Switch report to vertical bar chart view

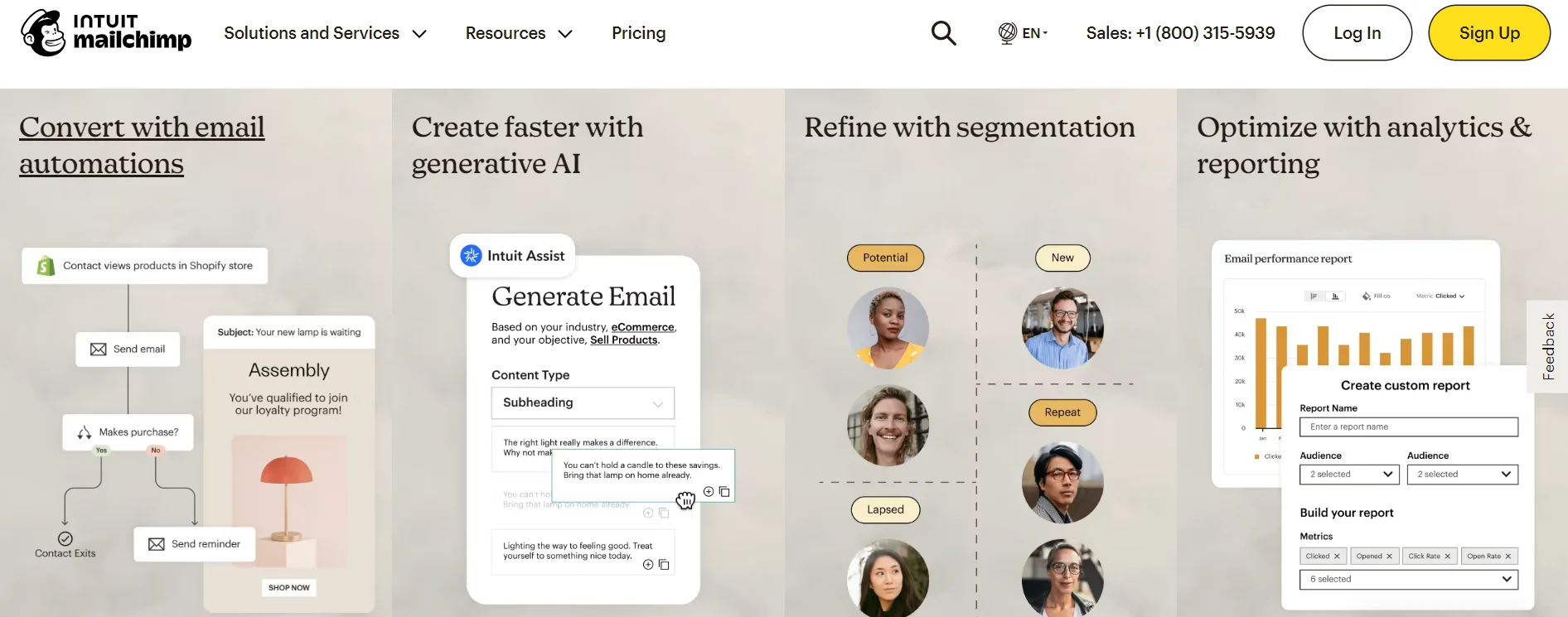[x=1335, y=296]
